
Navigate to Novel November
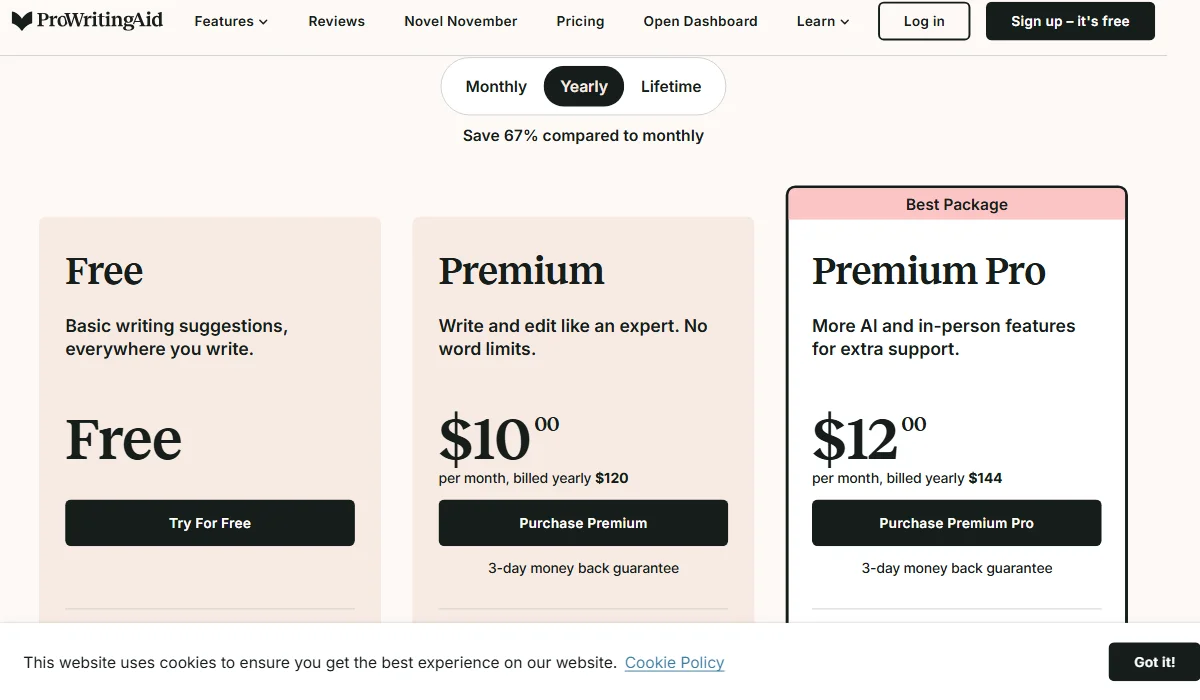(x=460, y=21)
